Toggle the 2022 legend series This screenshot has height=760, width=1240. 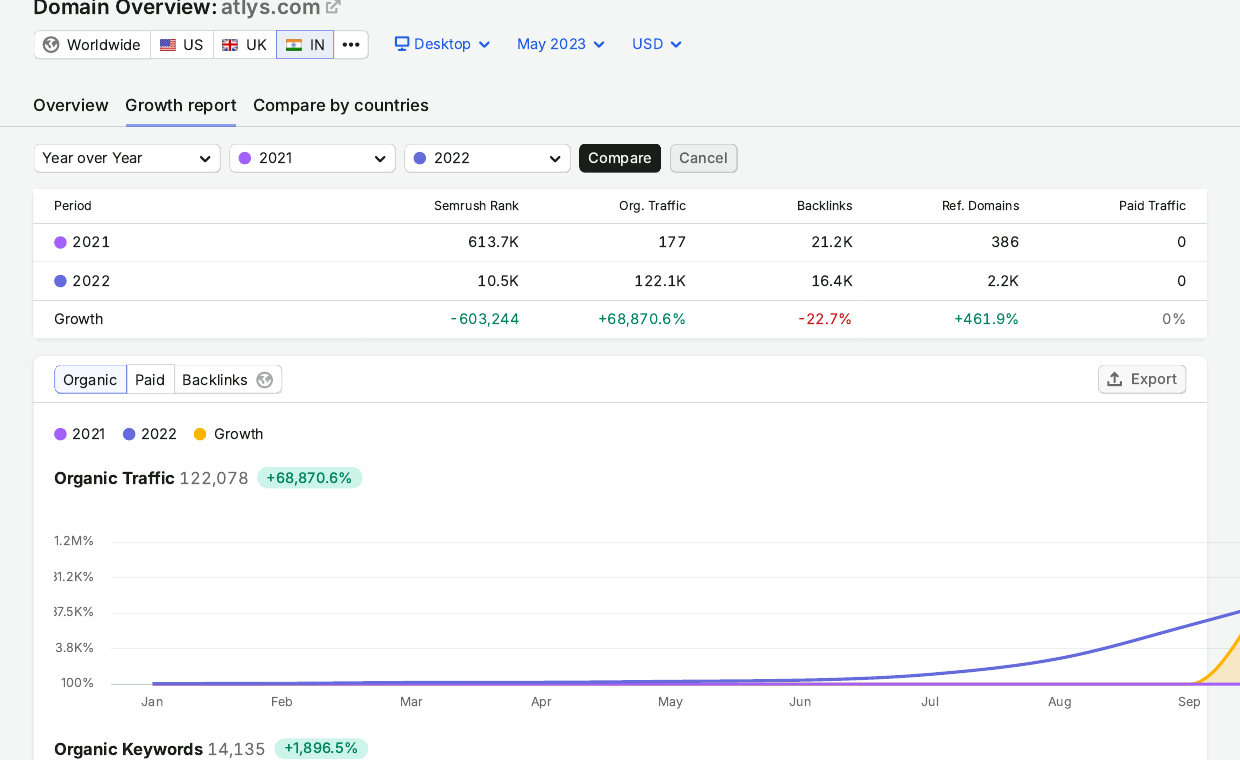(x=150, y=434)
